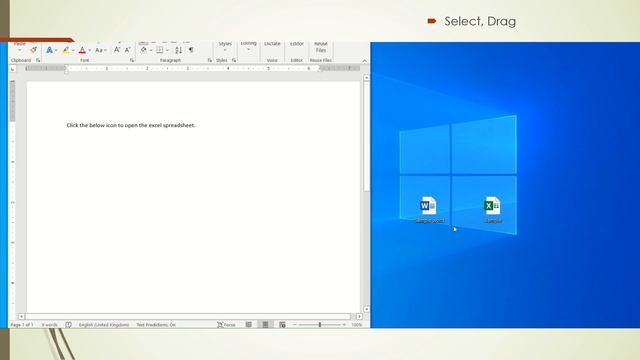Launch the Clipboard pane dialog launcher
Viewport: 640px width, 360px height.
tap(38, 60)
